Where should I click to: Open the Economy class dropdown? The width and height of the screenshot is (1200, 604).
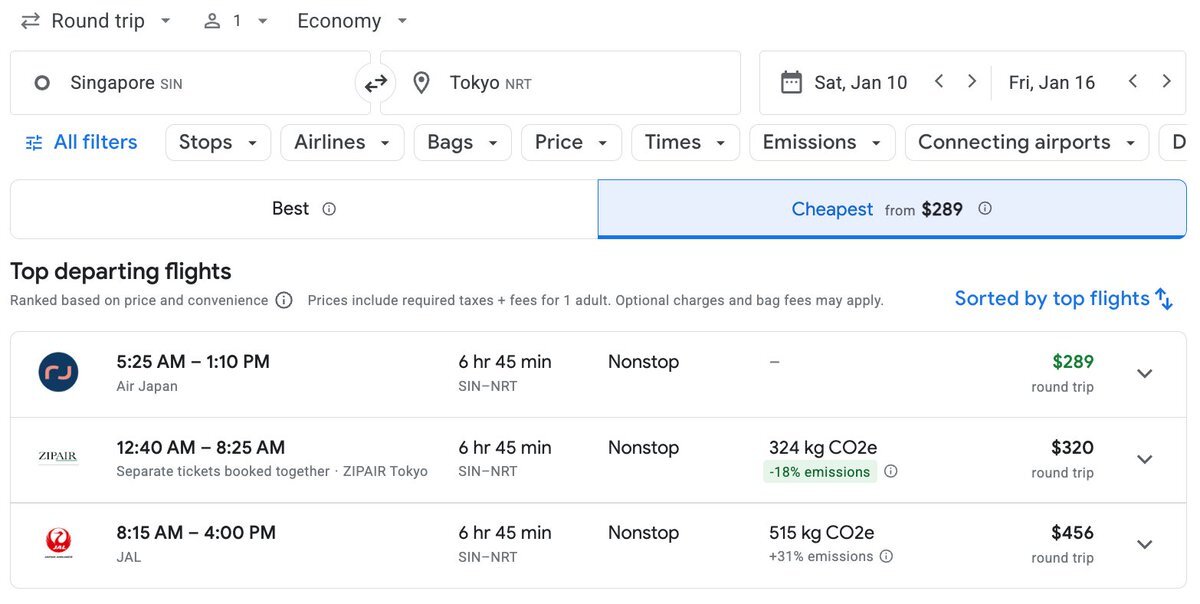tap(352, 21)
